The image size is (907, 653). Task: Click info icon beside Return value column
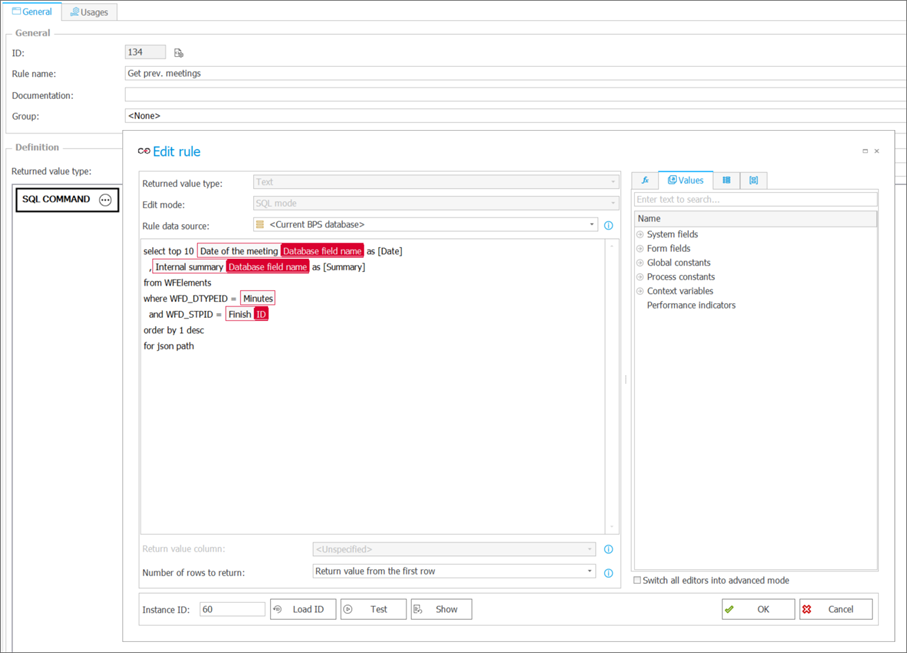tap(608, 549)
